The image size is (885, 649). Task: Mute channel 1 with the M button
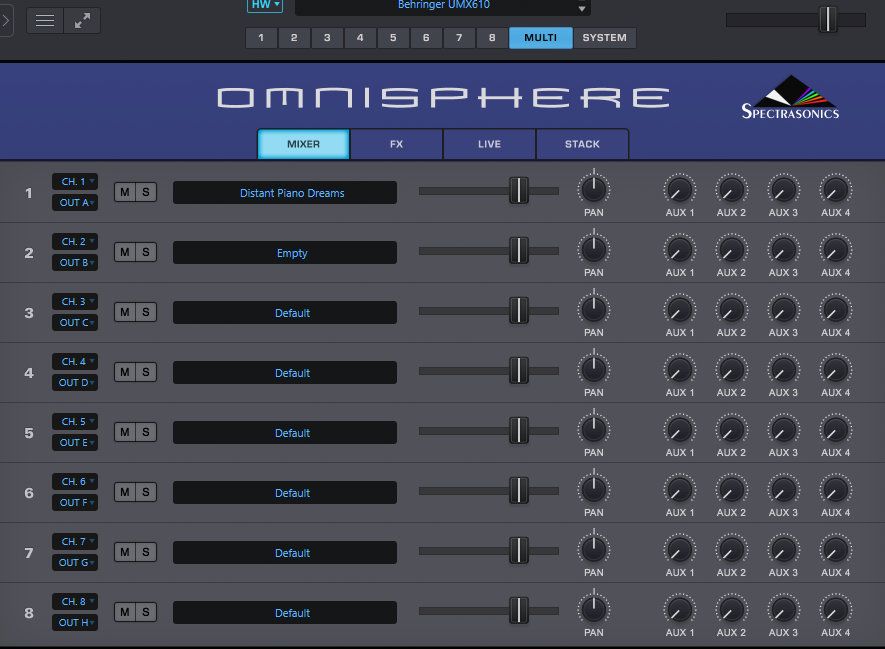(125, 192)
